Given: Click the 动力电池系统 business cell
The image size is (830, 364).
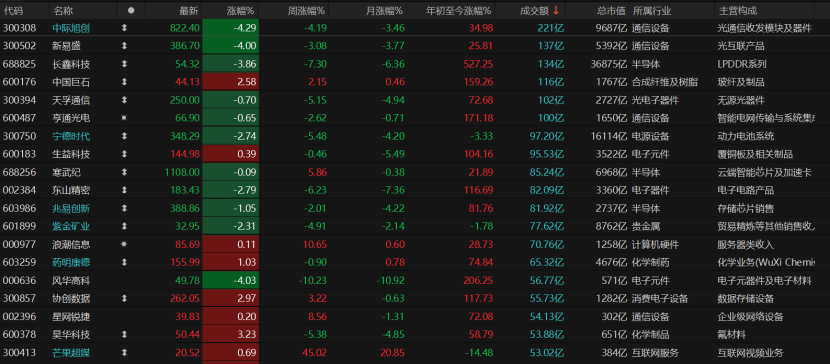Looking at the screenshot, I should (746, 136).
